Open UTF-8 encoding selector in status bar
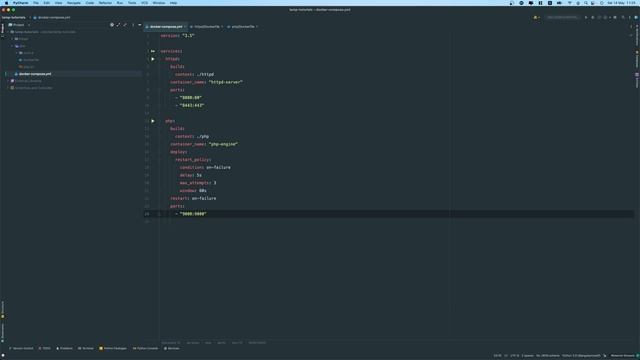The height and width of the screenshot is (360, 640). click(514, 356)
